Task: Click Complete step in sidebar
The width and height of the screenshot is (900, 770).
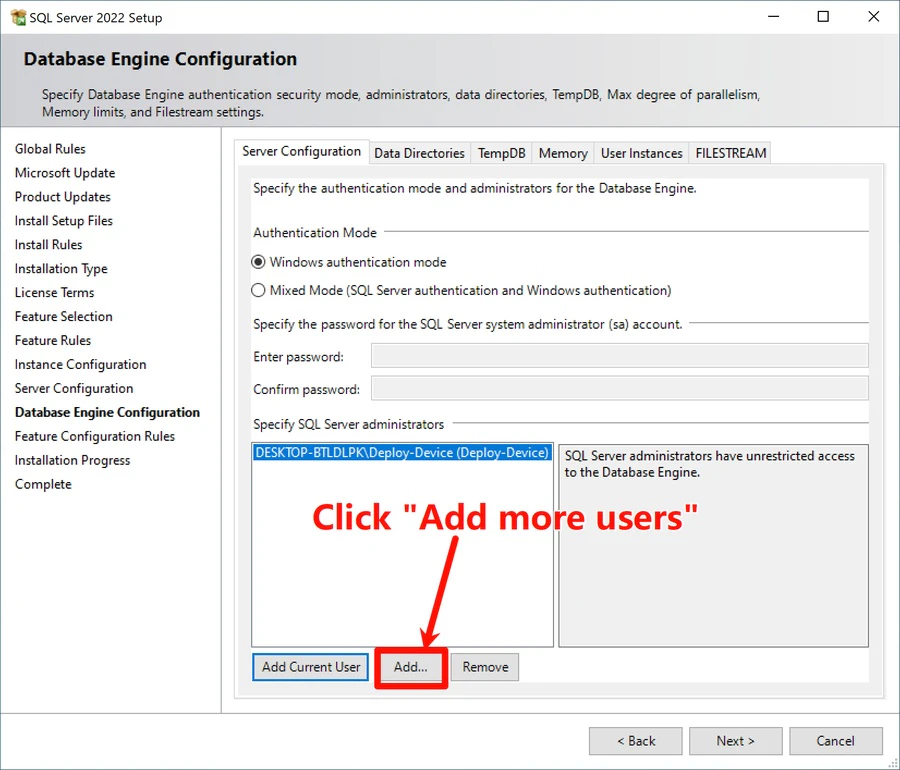Action: point(43,484)
